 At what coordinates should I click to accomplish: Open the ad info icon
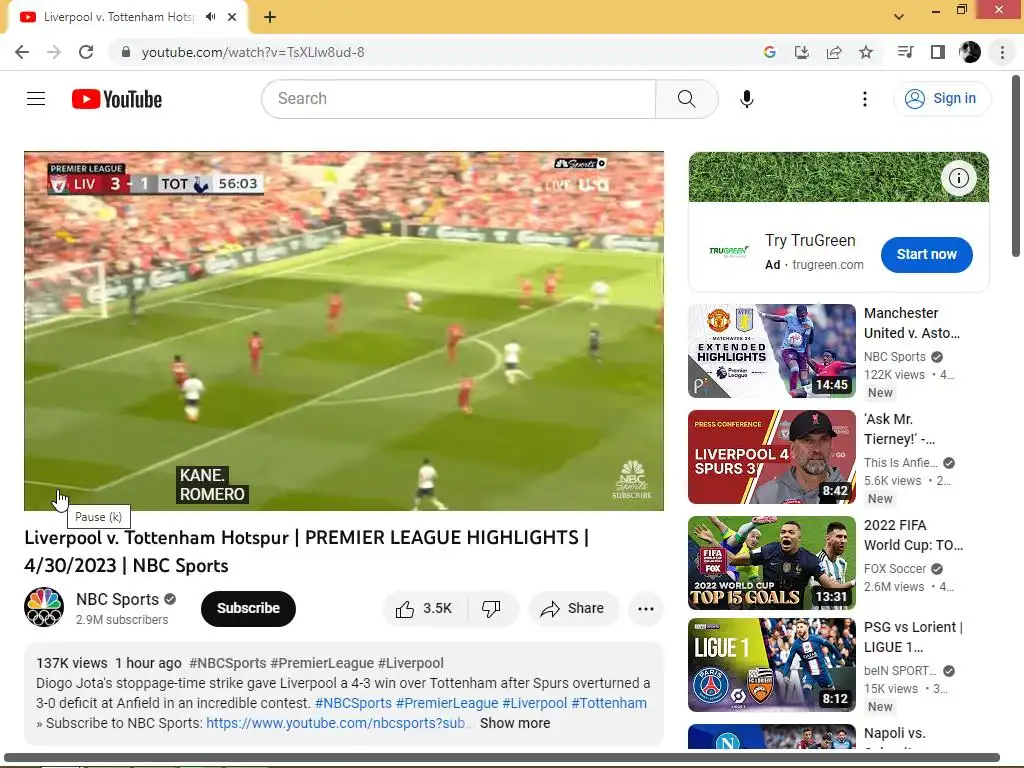(958, 178)
